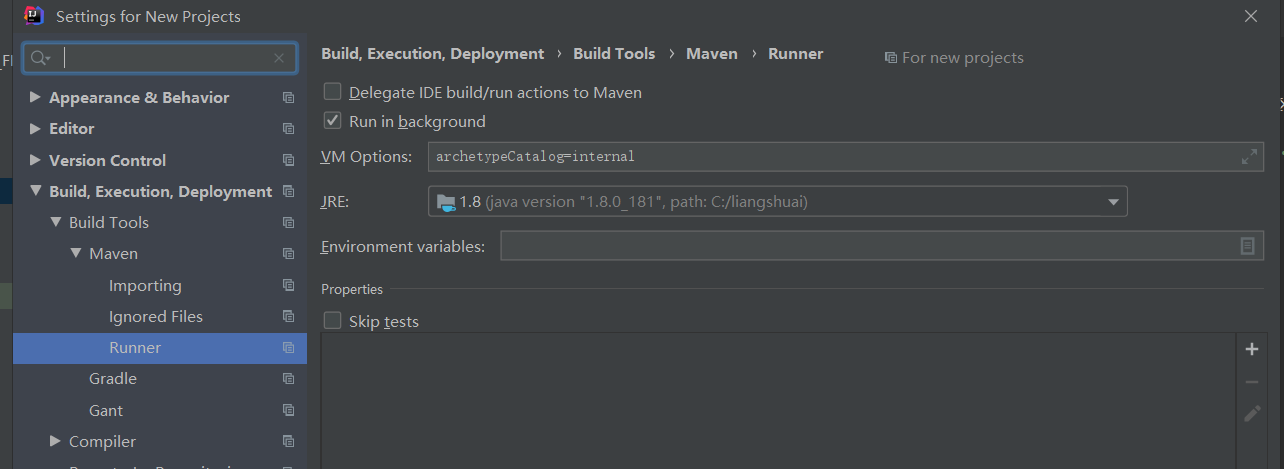
Task: Remove a Maven property with minus icon
Action: (1251, 382)
